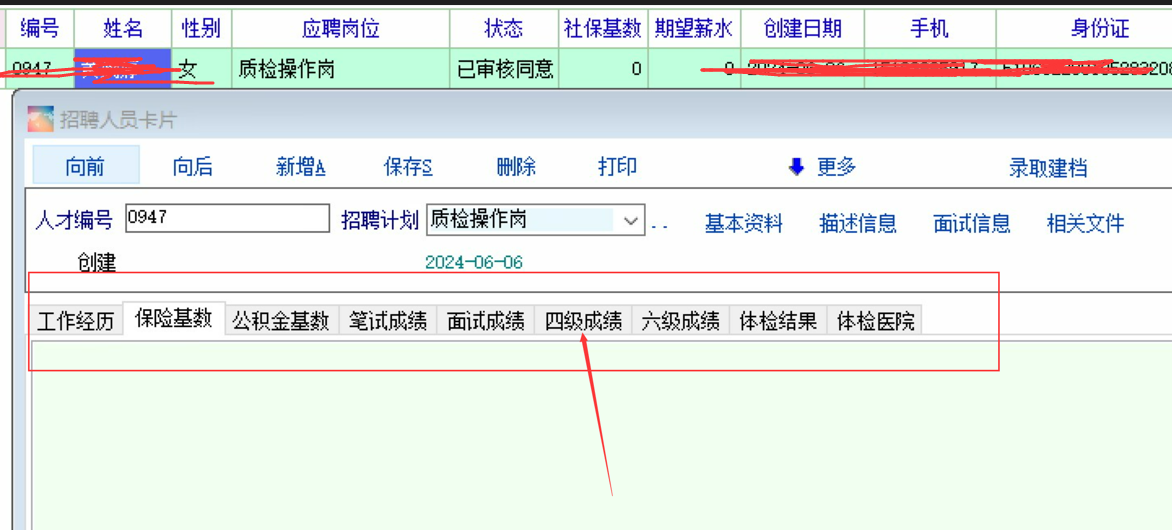Click 向后 toolbar button
The image size is (1172, 530).
(x=192, y=167)
